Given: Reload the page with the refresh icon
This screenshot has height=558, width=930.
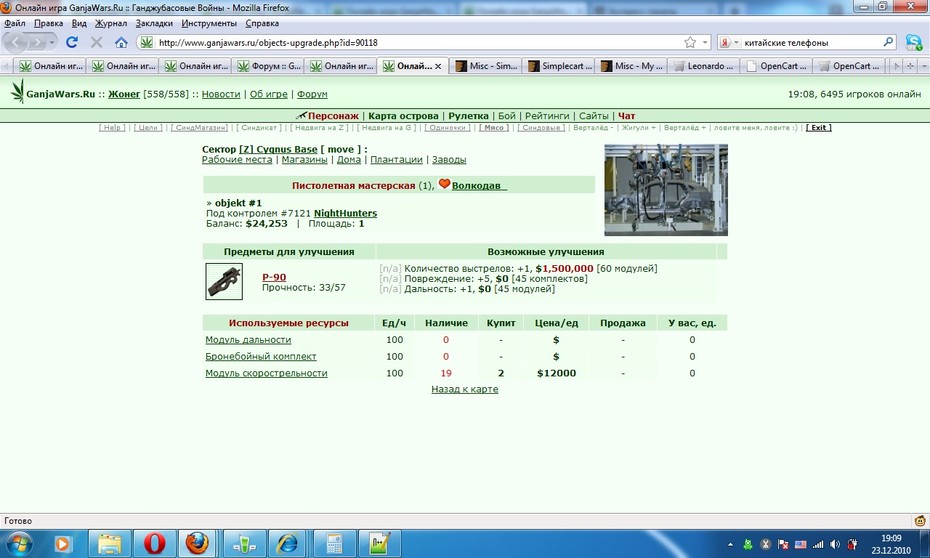Looking at the screenshot, I should pos(72,42).
